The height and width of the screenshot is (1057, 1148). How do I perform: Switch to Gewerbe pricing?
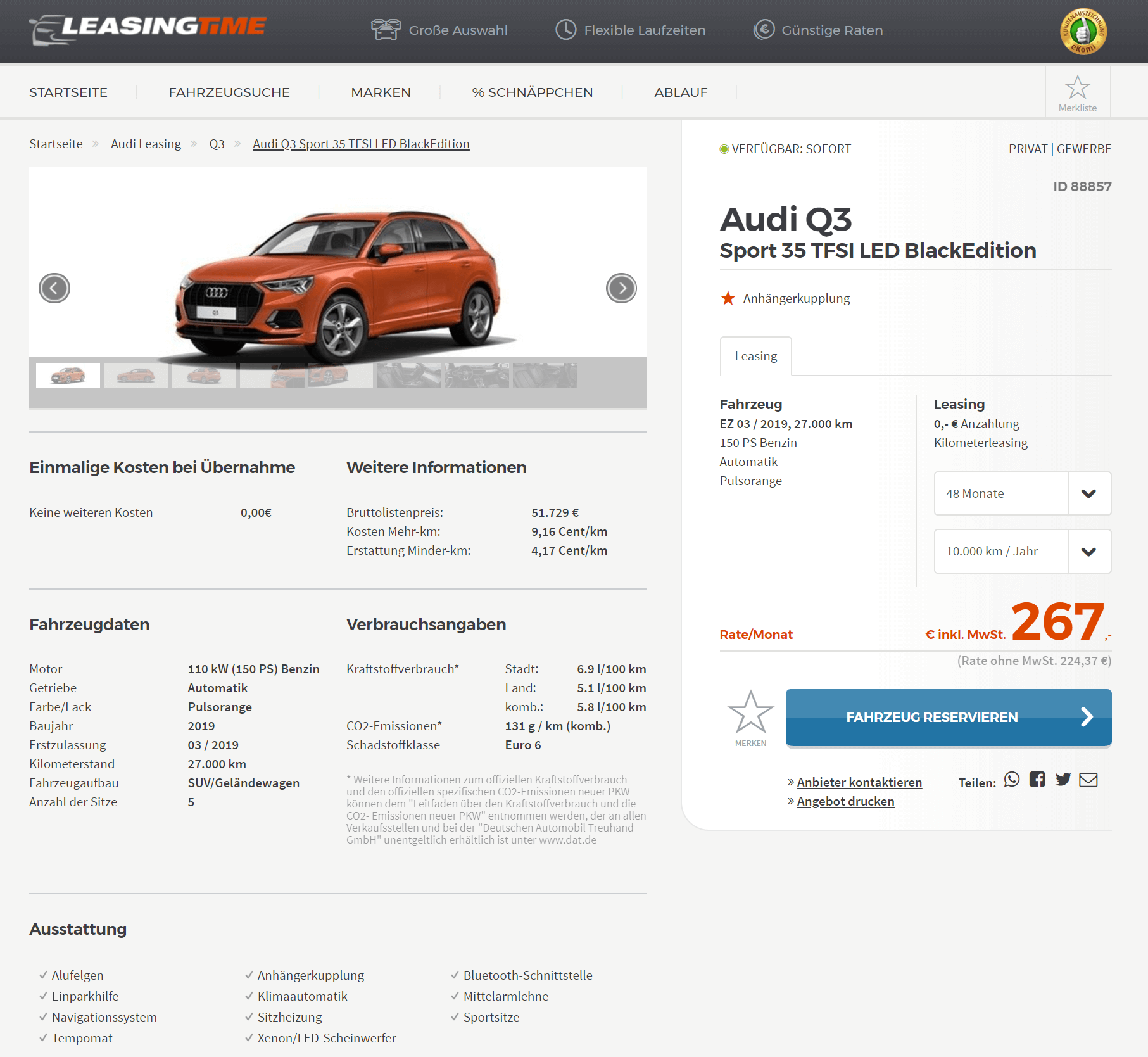[1083, 149]
